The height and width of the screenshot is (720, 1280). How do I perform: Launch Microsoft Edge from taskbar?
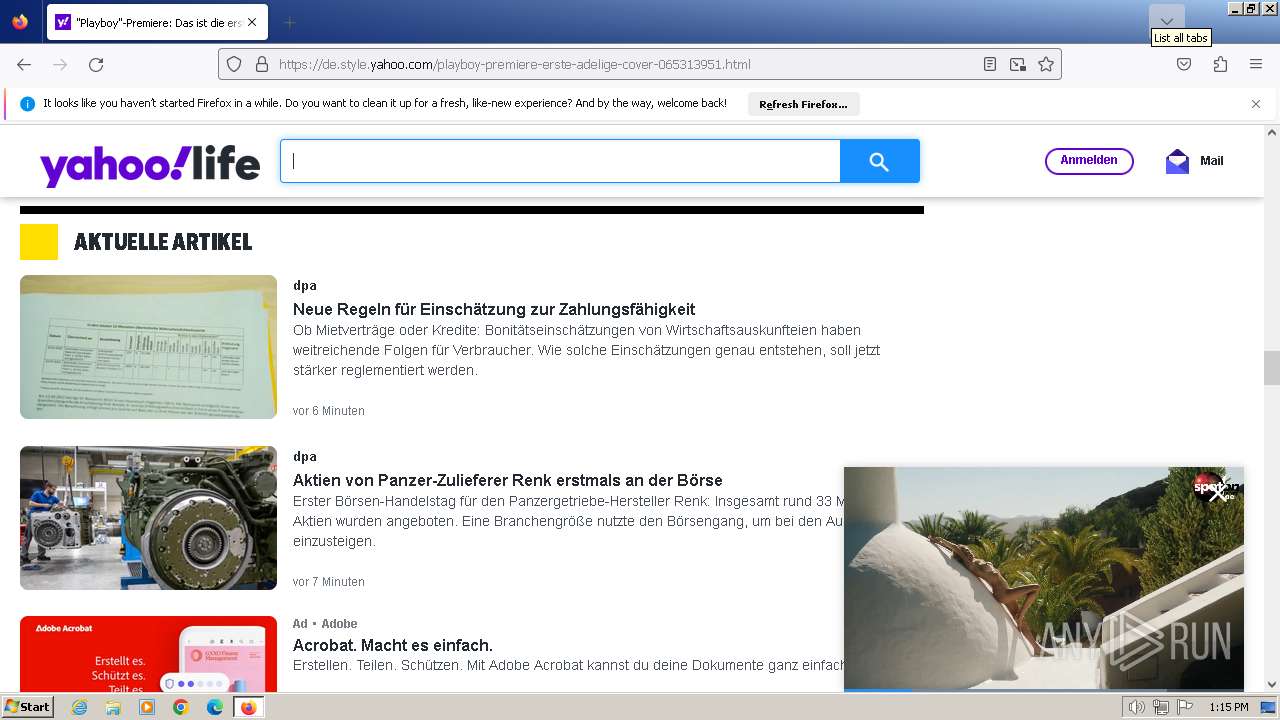[x=215, y=707]
